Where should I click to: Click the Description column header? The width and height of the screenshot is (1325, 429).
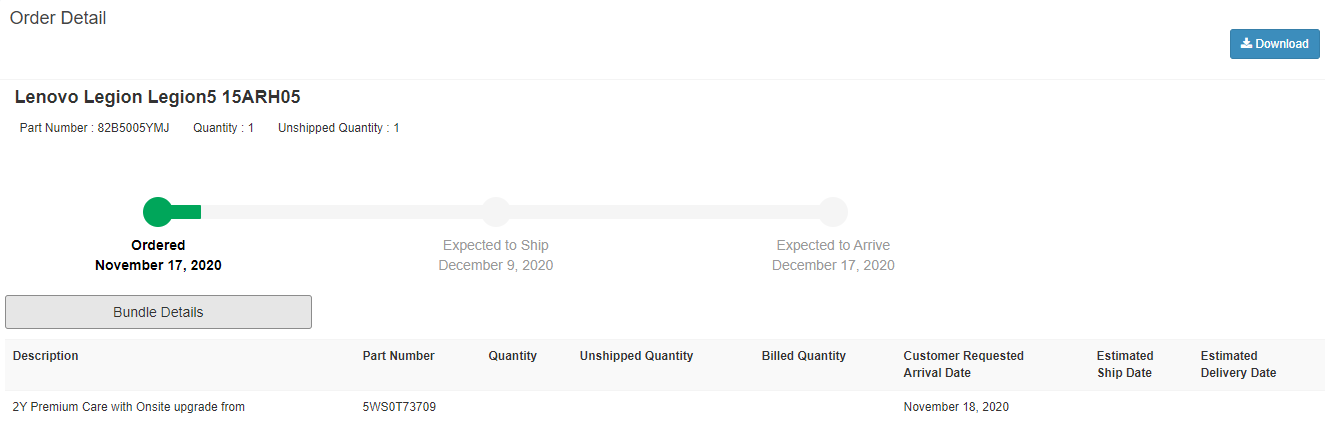[45, 356]
